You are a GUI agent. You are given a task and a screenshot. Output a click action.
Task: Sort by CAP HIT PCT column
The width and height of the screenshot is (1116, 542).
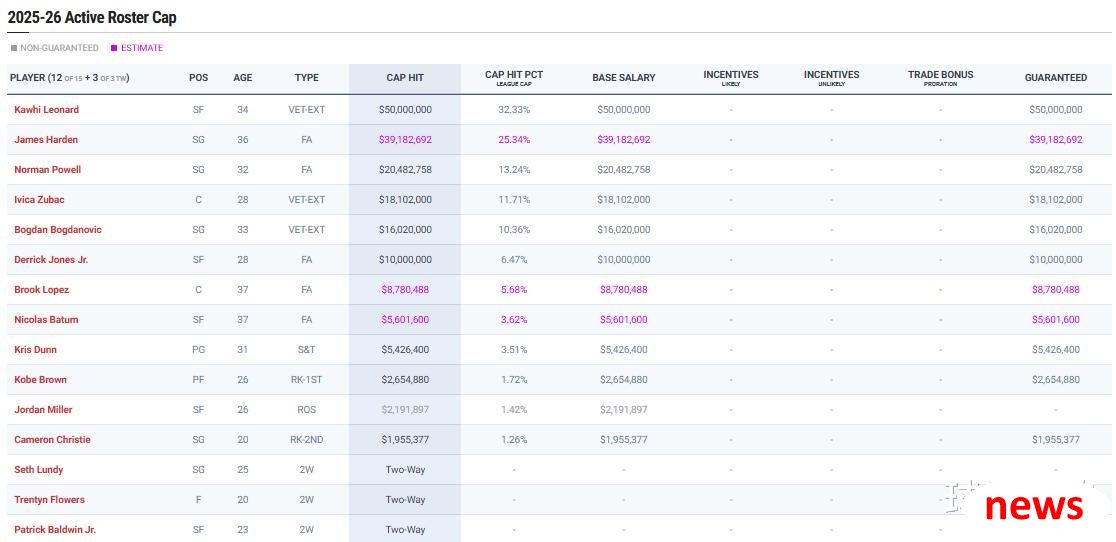coord(514,78)
